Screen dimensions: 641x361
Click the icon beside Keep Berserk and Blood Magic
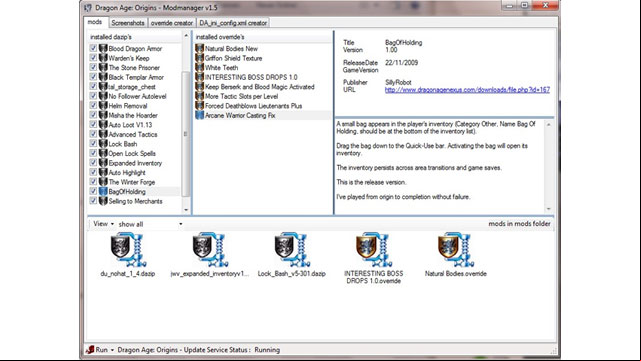[x=199, y=87]
